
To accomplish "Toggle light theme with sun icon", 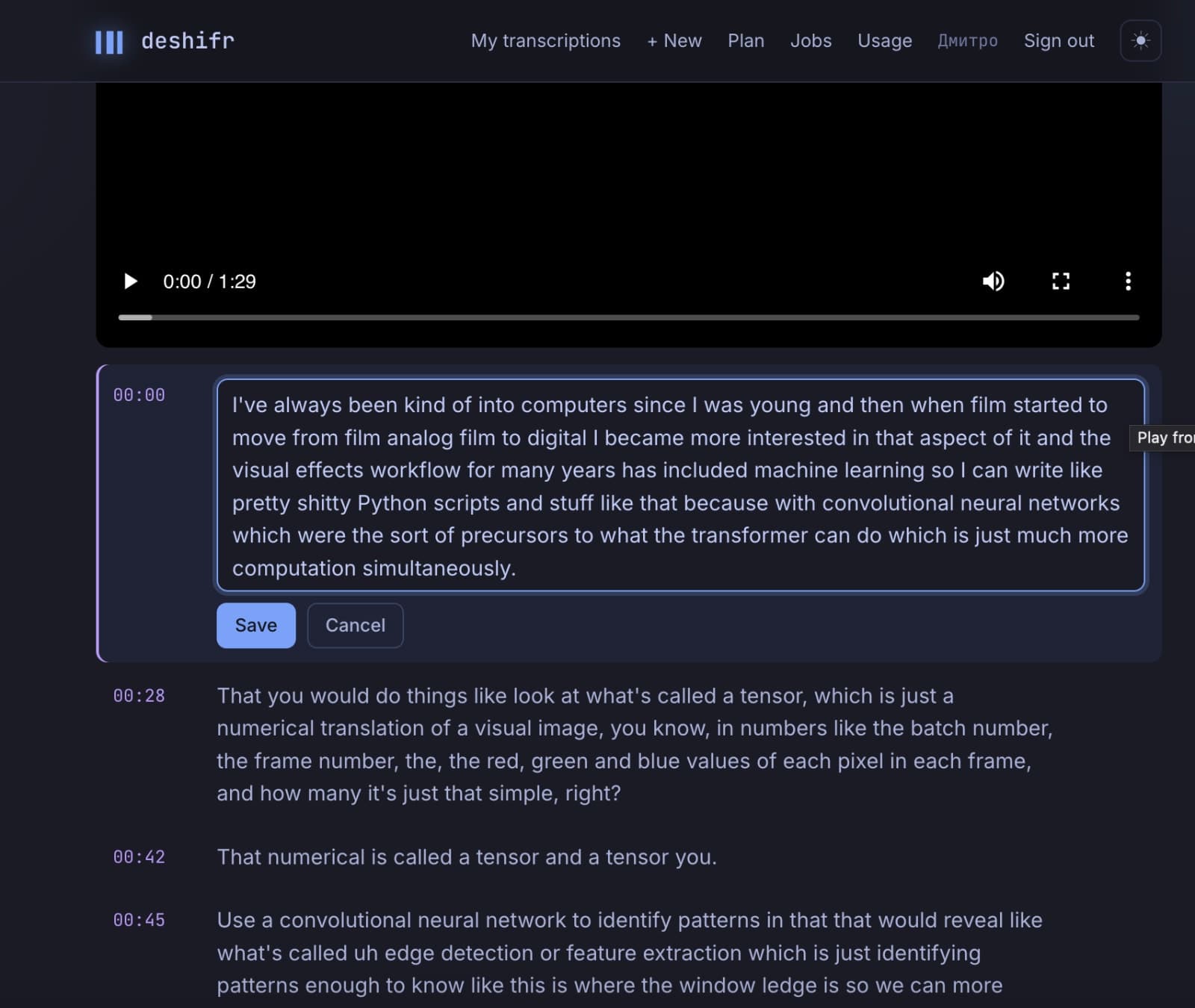I will click(1140, 40).
